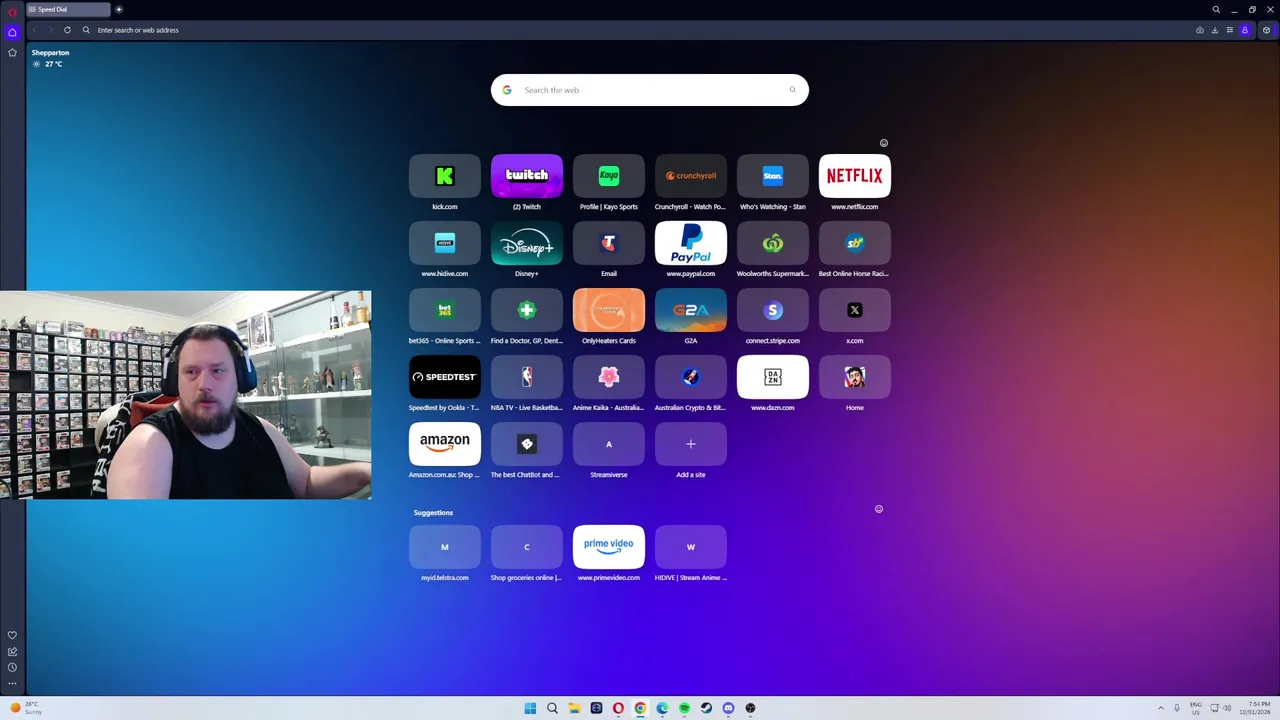Open the kick.com speed dial tile
This screenshot has height=720, width=1280.
[x=445, y=176]
